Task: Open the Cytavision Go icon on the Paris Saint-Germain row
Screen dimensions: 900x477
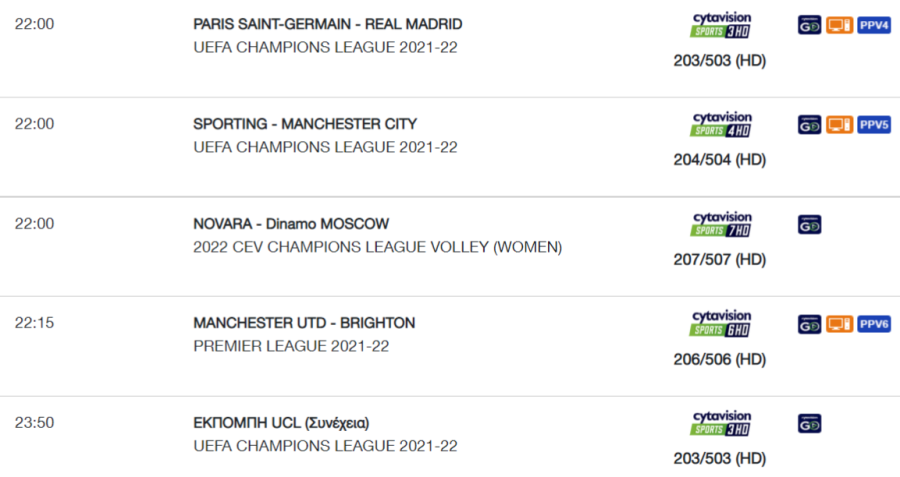Action: coord(809,25)
